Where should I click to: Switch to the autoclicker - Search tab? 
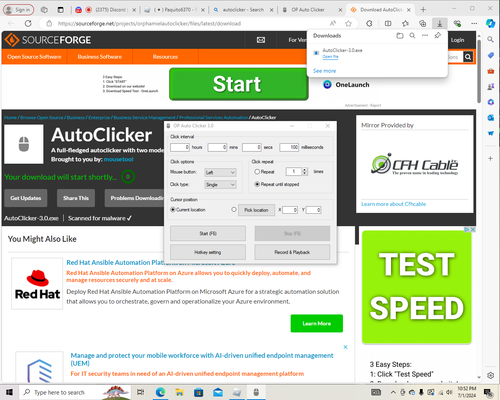click(x=243, y=10)
